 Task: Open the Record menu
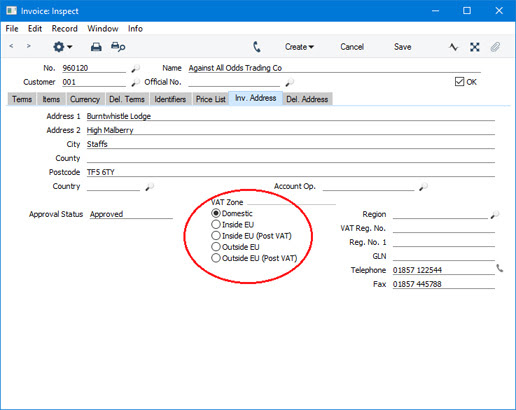[x=64, y=29]
